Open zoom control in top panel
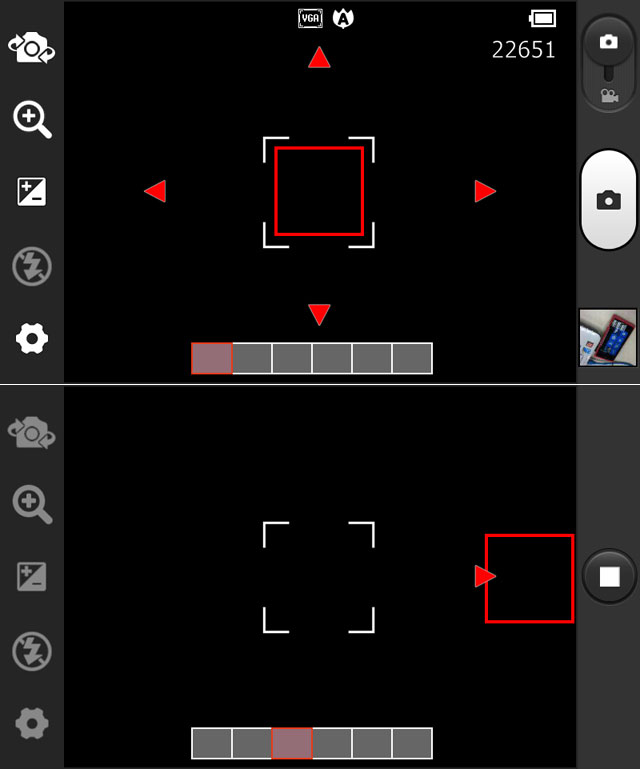The image size is (640, 769). point(32,119)
